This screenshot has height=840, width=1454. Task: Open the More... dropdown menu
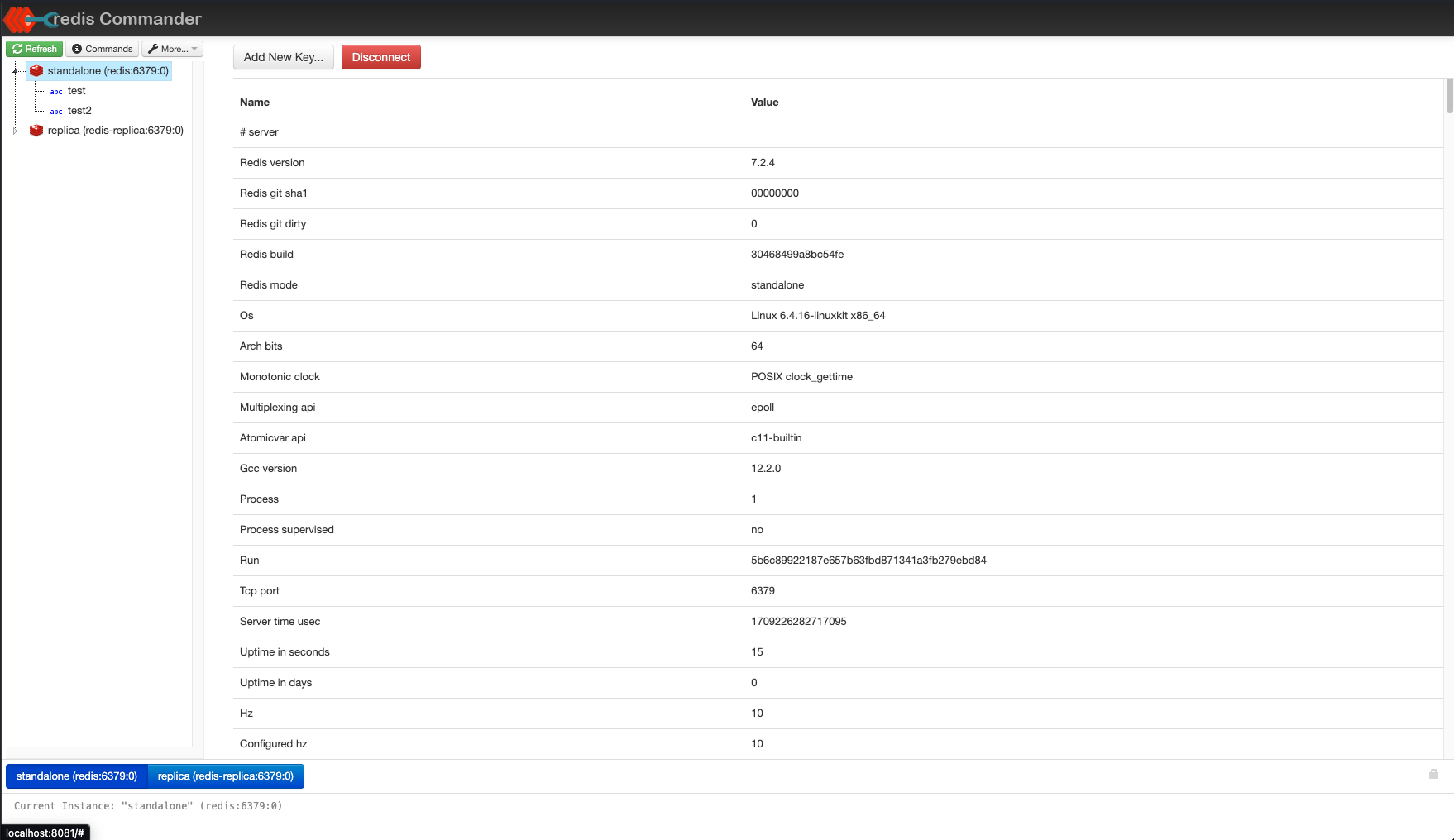(173, 49)
